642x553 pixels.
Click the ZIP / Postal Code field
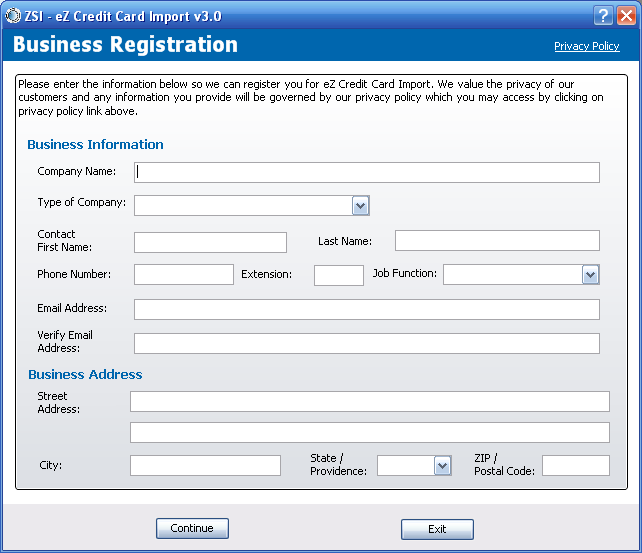[576, 465]
